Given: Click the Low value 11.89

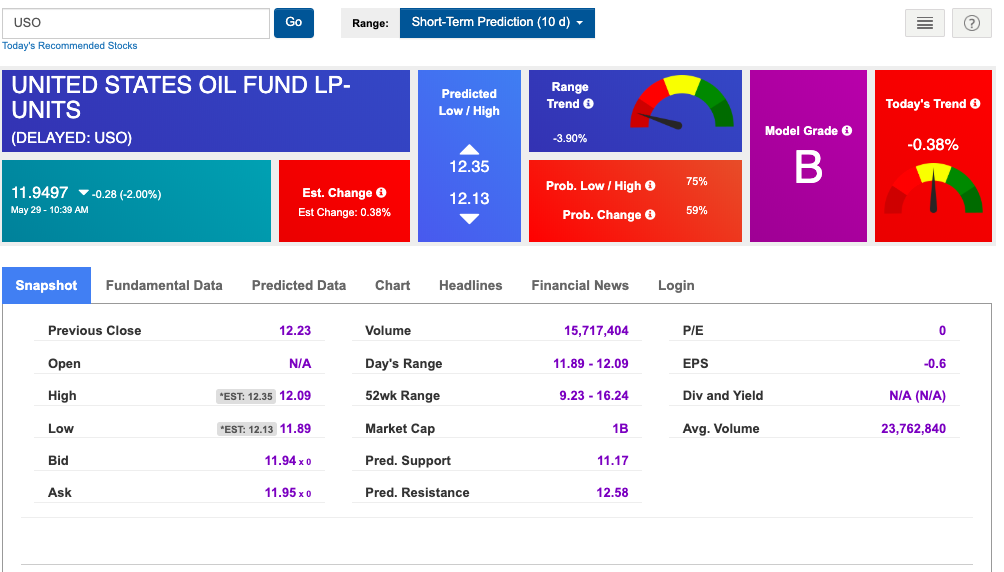Looking at the screenshot, I should click(x=295, y=429).
